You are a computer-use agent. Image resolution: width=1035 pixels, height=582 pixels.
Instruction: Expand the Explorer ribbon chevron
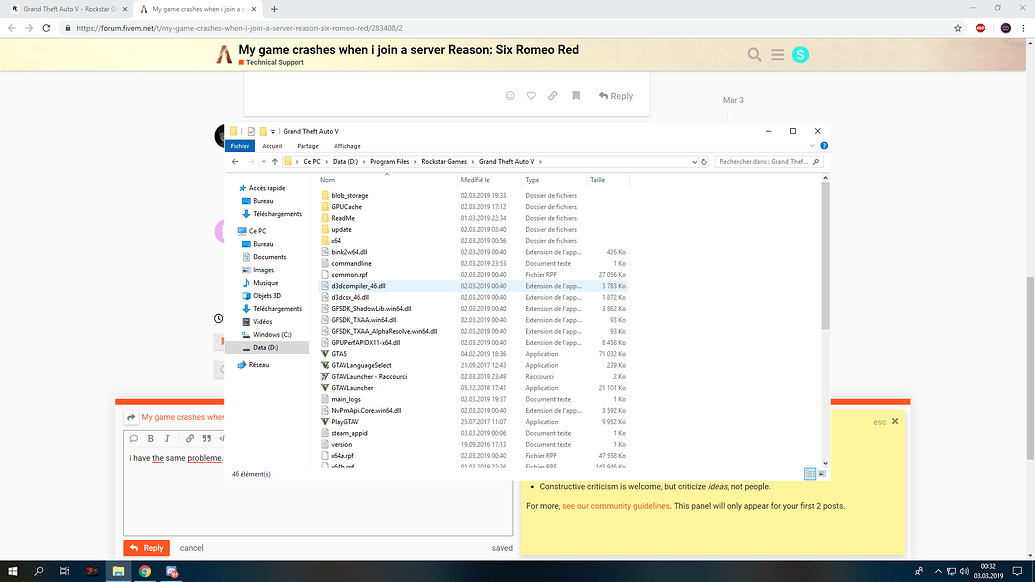point(812,146)
